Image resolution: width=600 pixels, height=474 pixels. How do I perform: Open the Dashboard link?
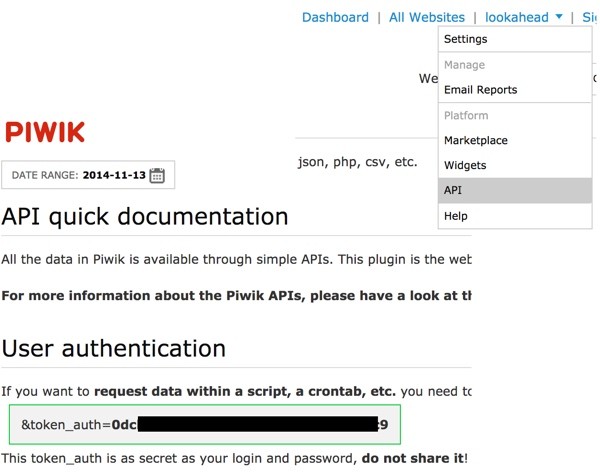(x=335, y=17)
